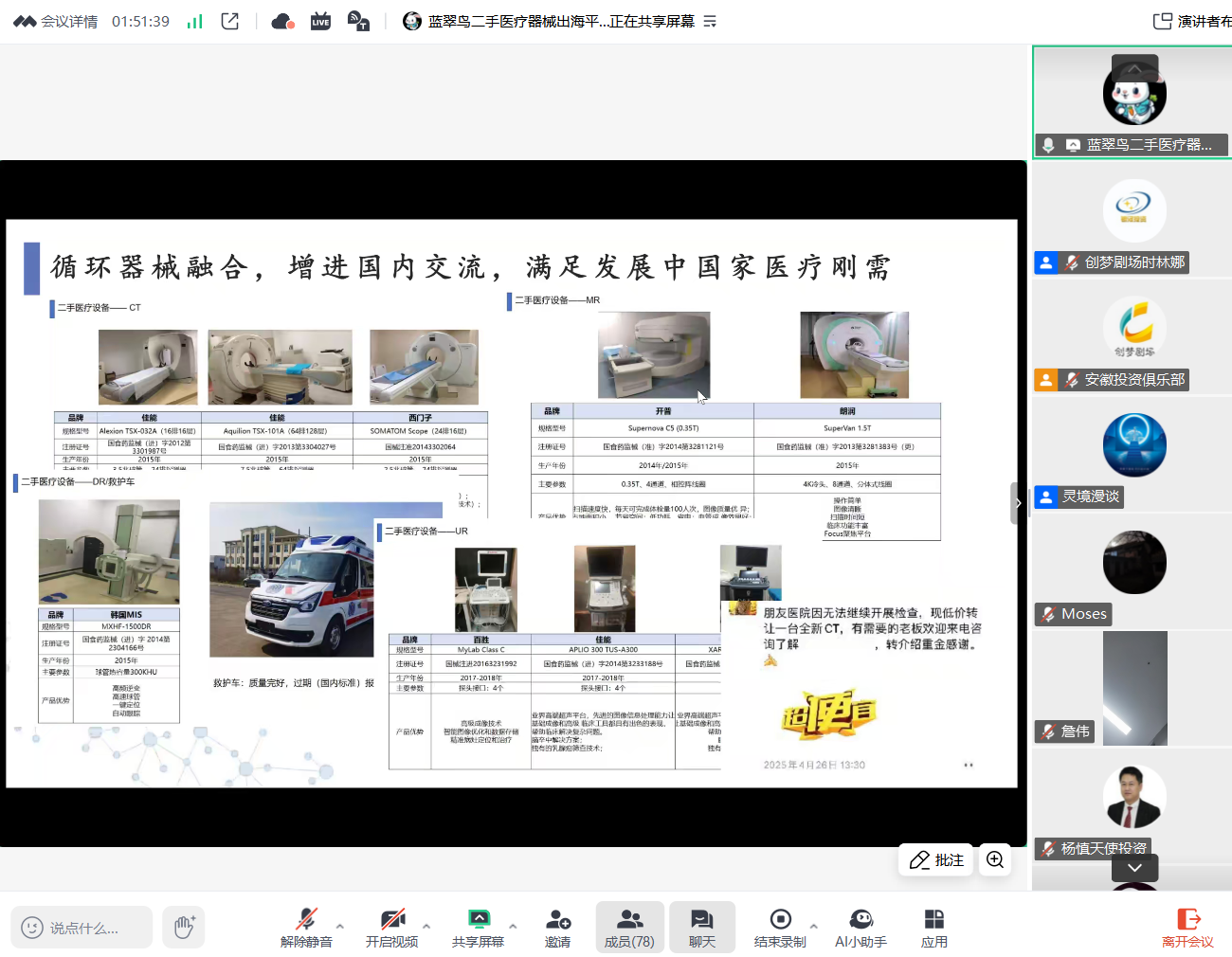Click the shared slide title text

471,267
